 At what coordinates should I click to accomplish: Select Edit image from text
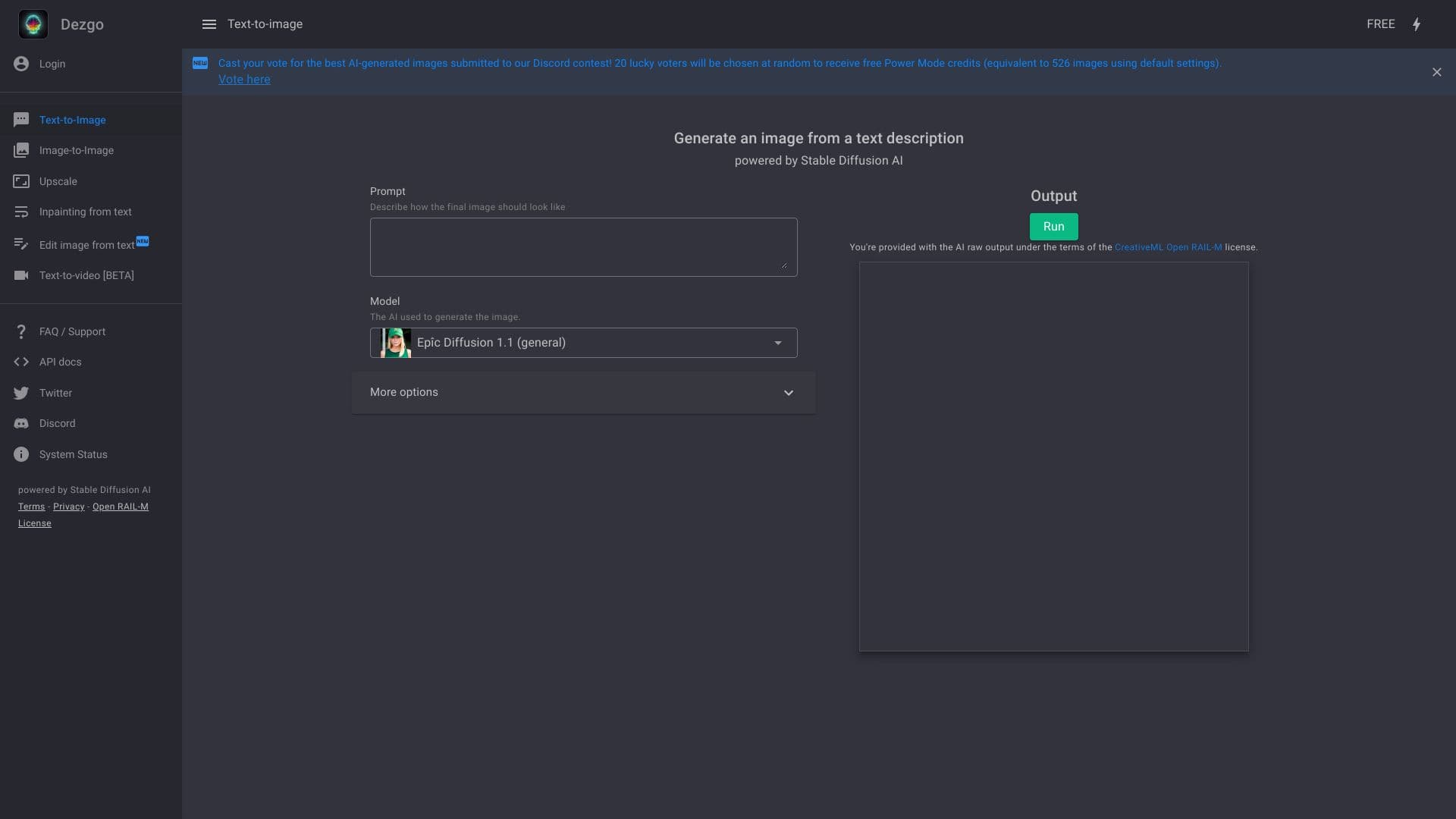tap(86, 244)
